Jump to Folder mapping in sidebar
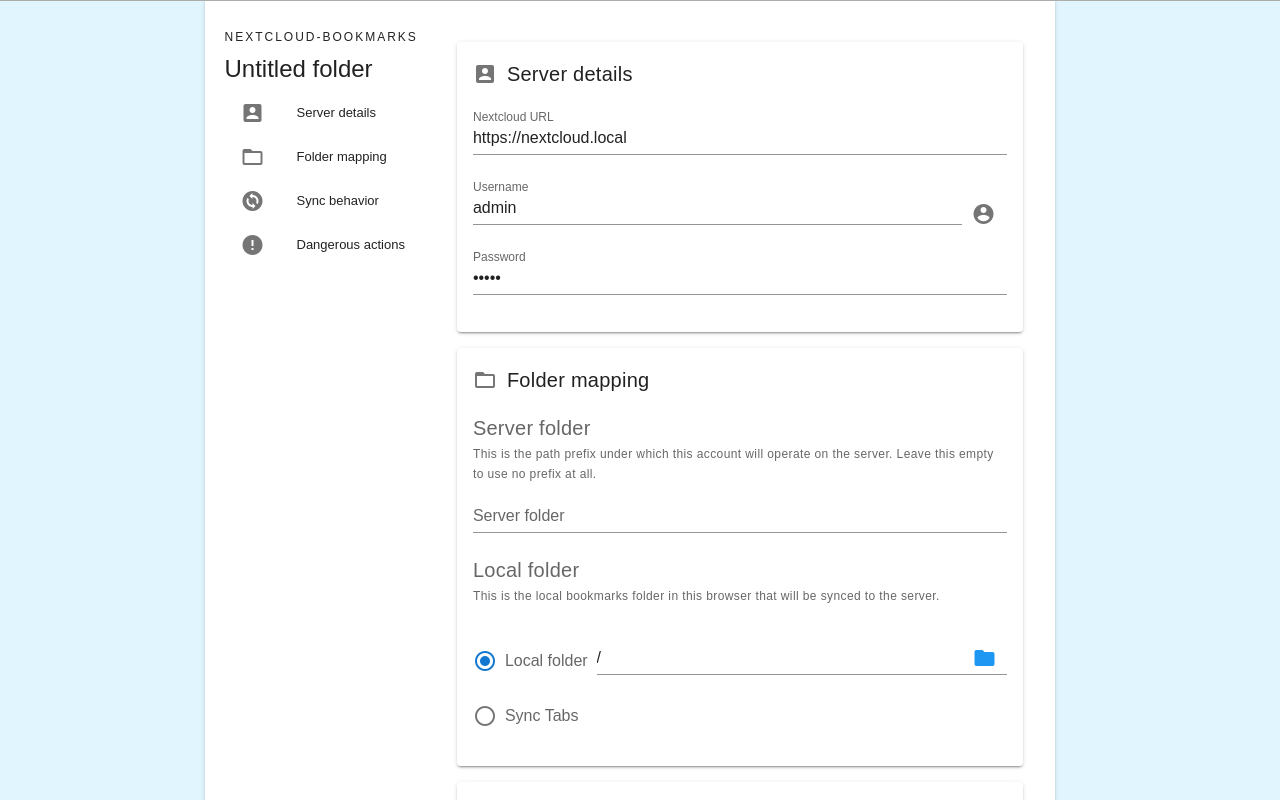The image size is (1280, 800). point(341,157)
